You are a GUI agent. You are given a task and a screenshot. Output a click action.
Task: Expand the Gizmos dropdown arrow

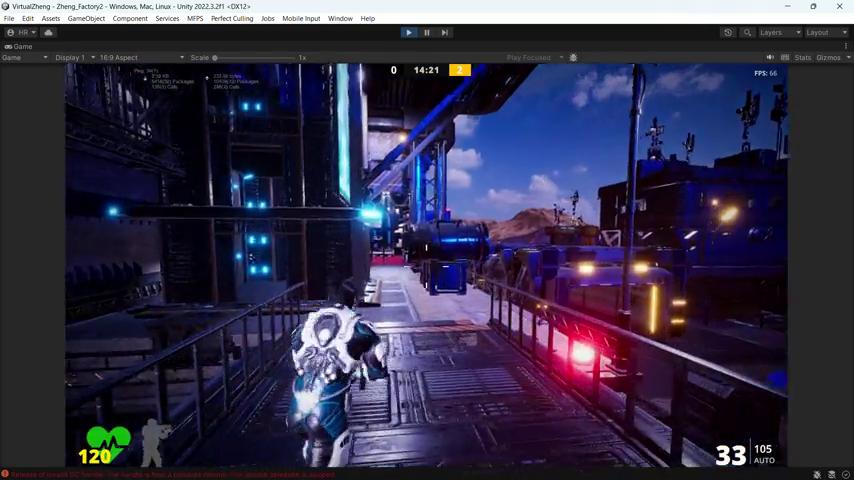[848, 58]
